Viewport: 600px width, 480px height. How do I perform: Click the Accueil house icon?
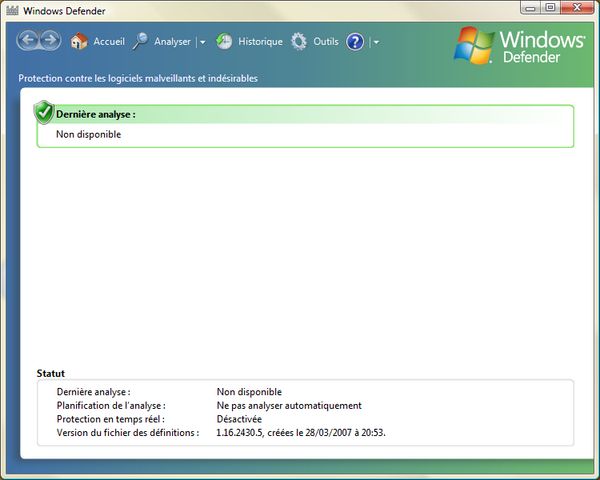[79, 42]
